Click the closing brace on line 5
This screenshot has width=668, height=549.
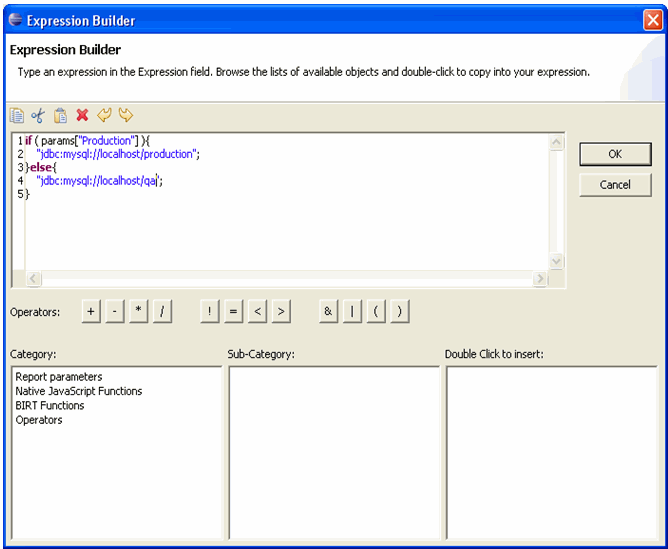pos(27,194)
